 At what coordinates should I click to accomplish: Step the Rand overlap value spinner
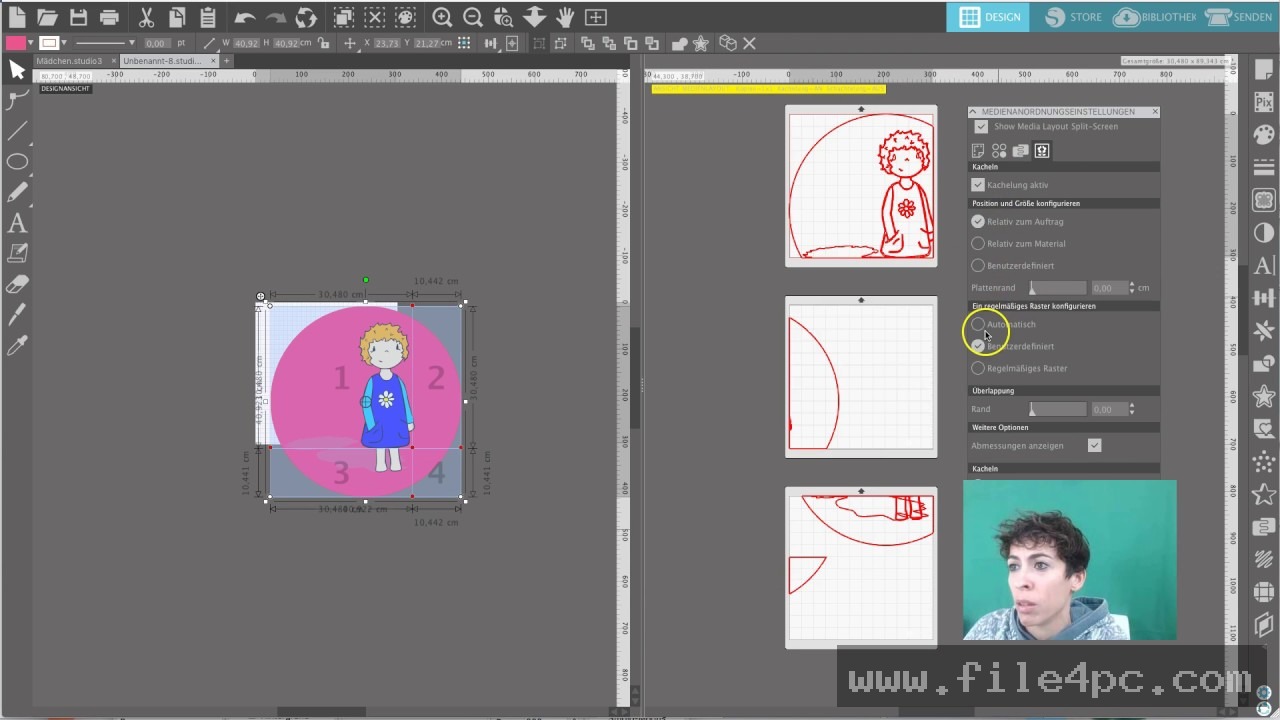pos(1132,410)
